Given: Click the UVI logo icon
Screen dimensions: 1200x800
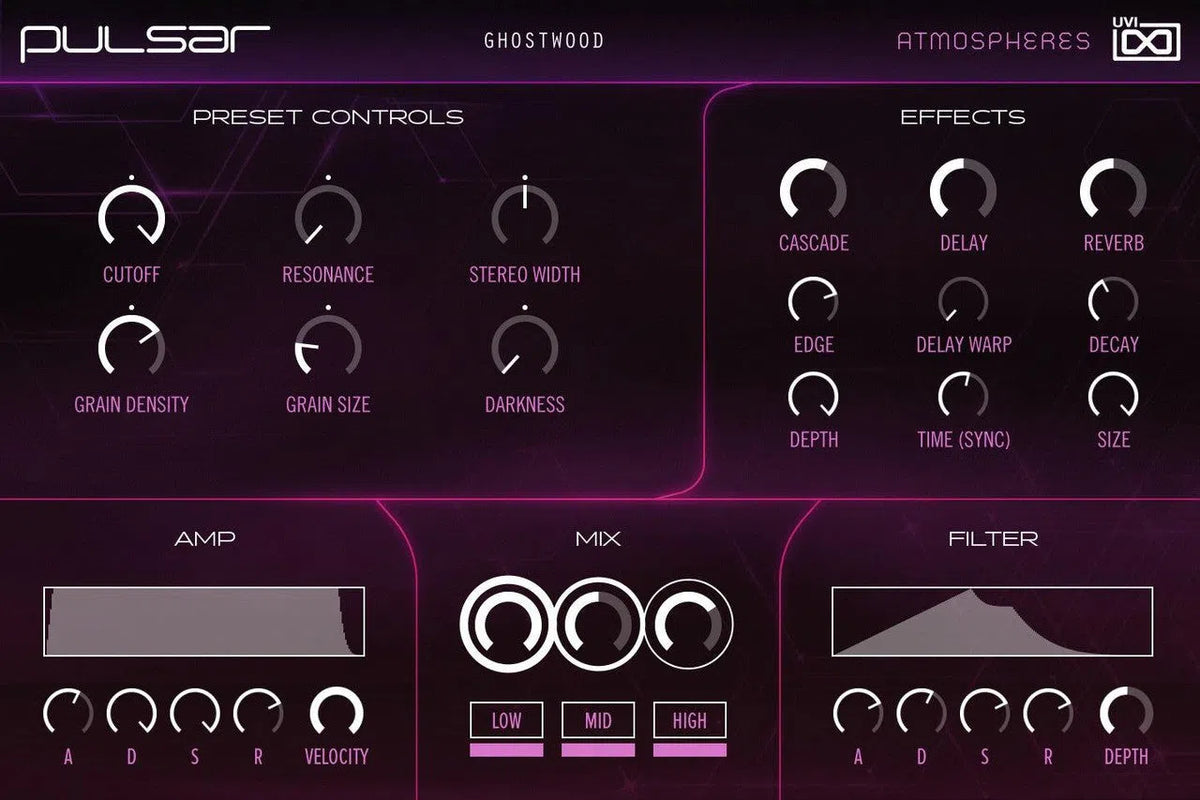Looking at the screenshot, I should (x=1145, y=40).
